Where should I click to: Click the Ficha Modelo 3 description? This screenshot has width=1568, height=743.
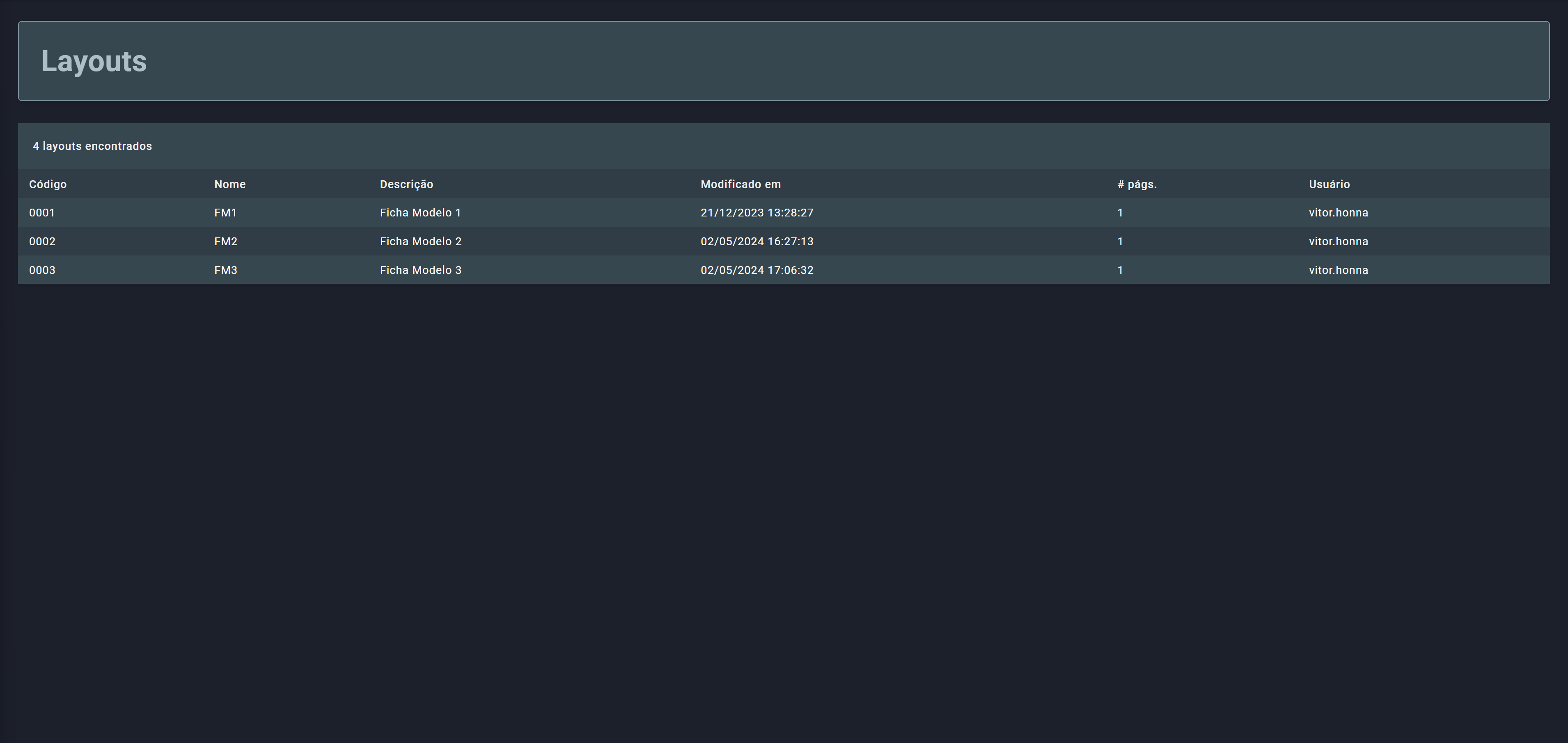pyautogui.click(x=421, y=270)
